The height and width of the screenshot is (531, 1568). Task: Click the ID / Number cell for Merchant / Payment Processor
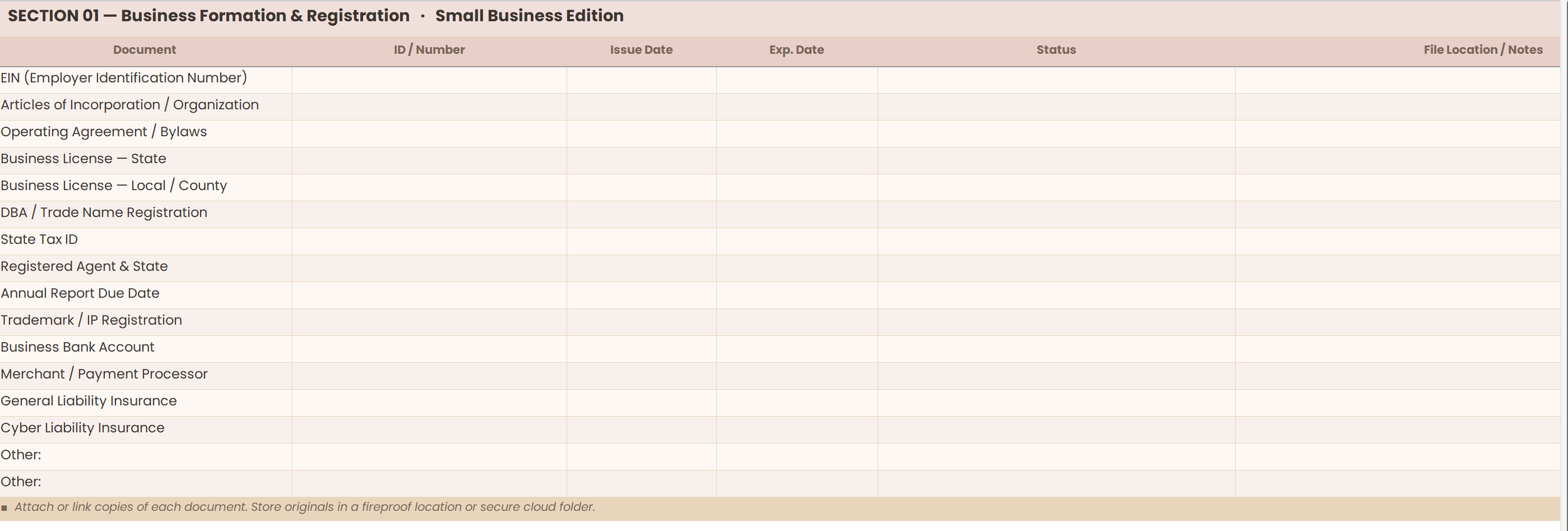[x=429, y=377]
